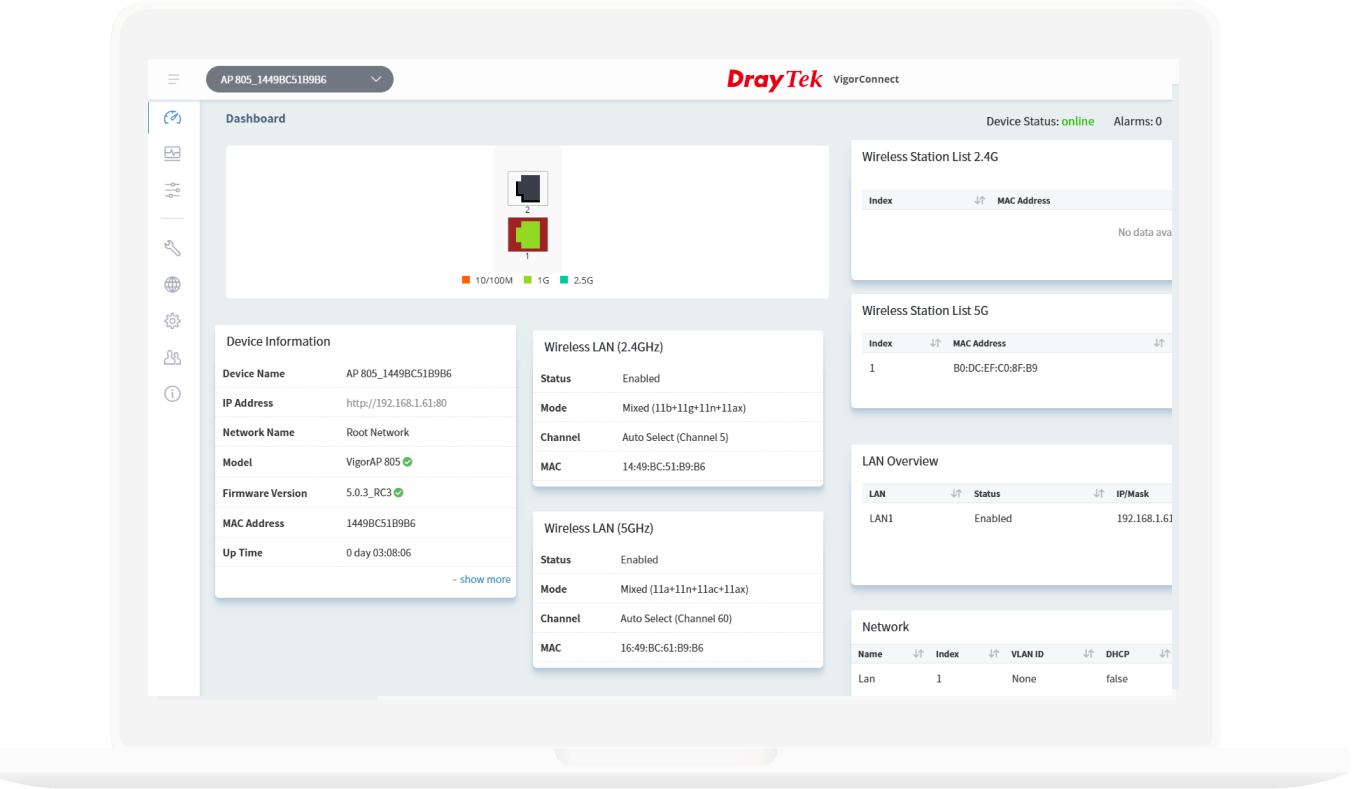
Task: Open the monitoring chart sidebar icon
Action: coord(172,154)
